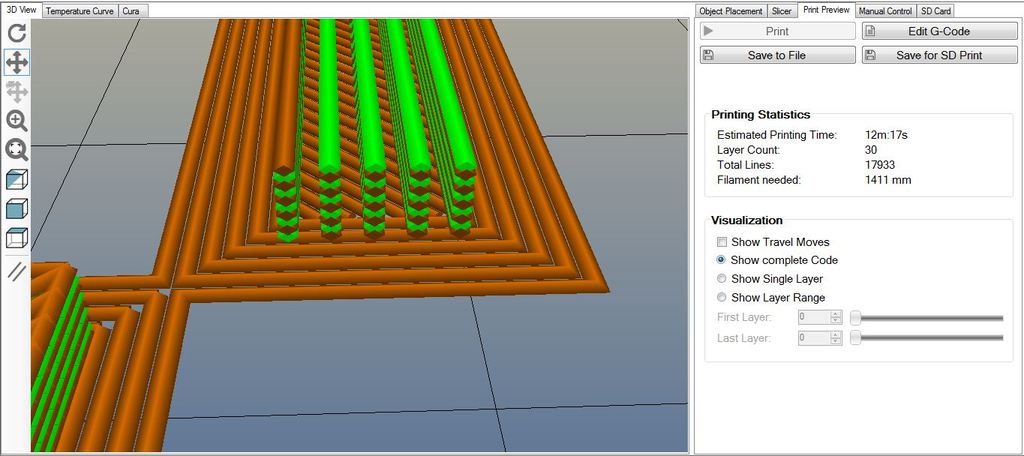Click the Filament needed label

pos(758,180)
